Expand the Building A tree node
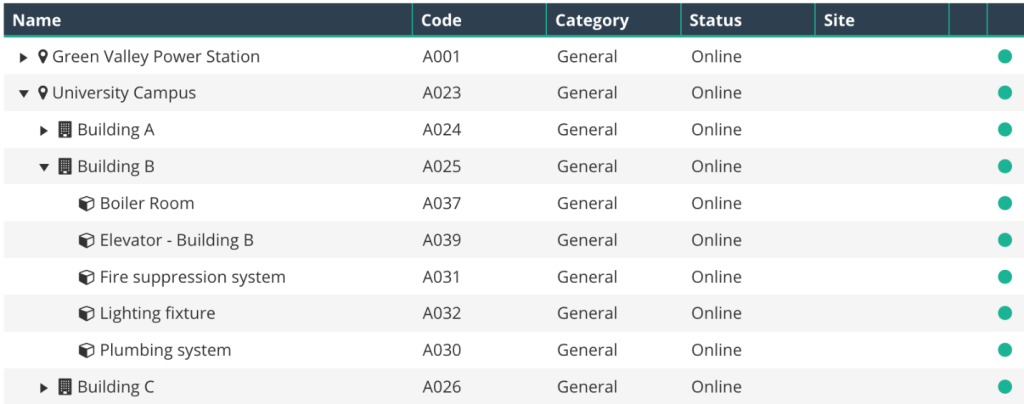This screenshot has width=1024, height=404. pyautogui.click(x=44, y=130)
